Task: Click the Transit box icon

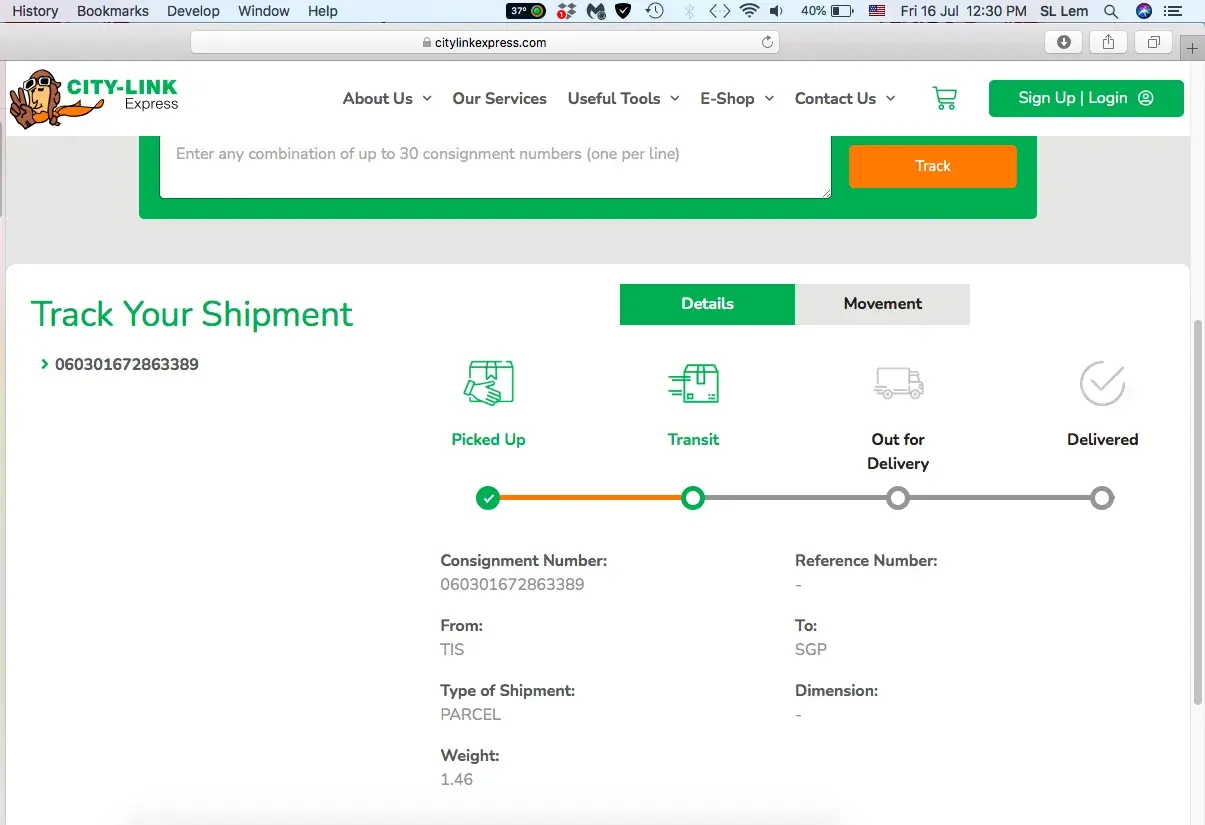Action: coord(693,383)
